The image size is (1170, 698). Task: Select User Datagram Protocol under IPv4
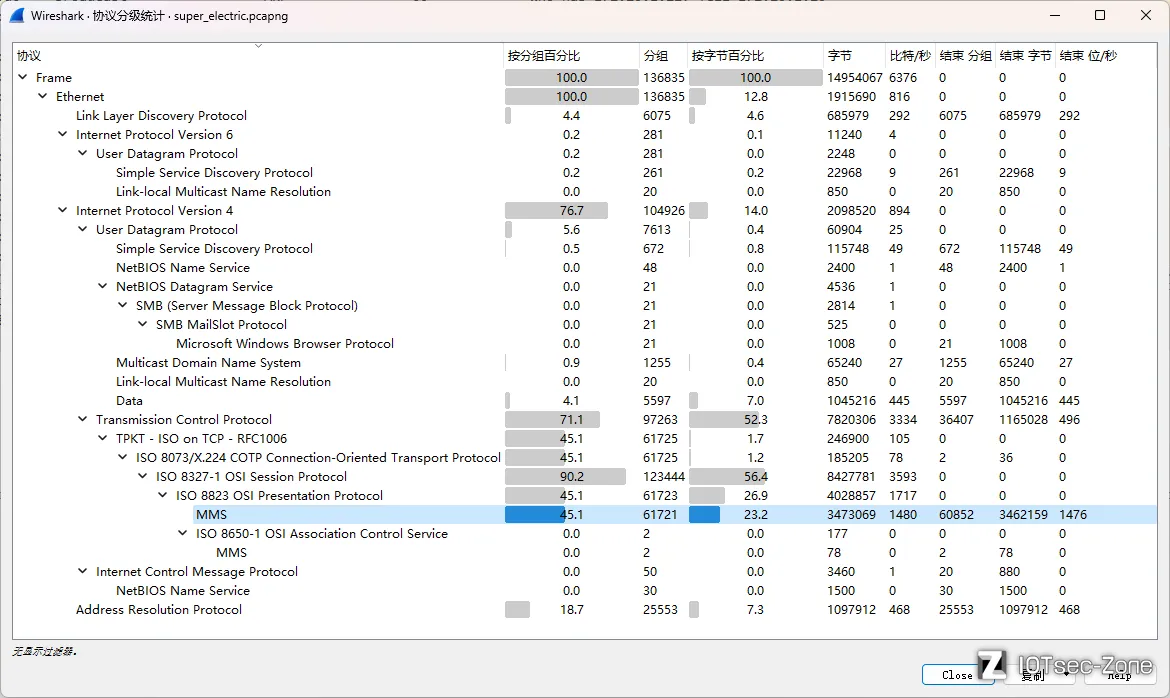coord(585,230)
